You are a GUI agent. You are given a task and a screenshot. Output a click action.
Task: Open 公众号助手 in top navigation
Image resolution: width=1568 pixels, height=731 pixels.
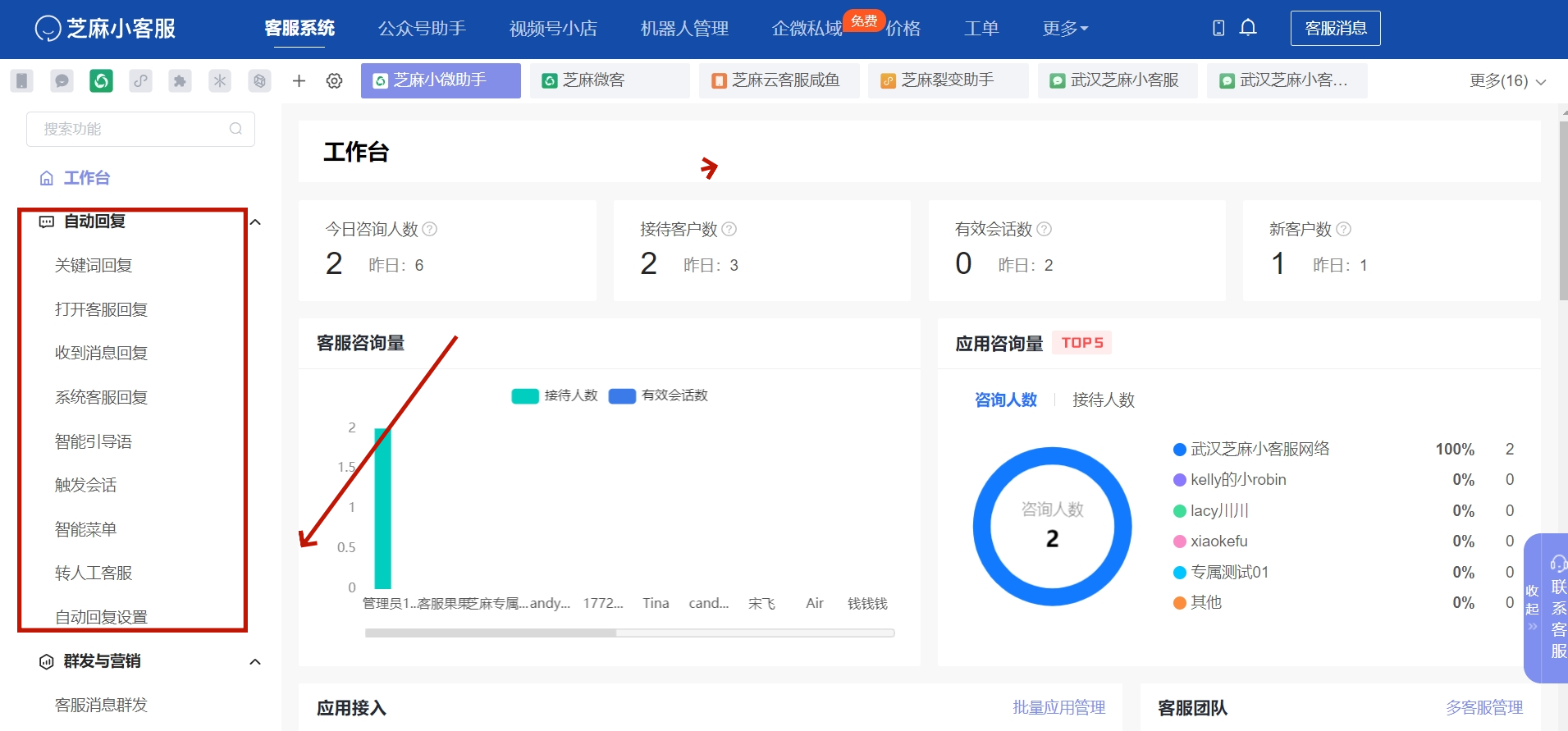tap(422, 28)
